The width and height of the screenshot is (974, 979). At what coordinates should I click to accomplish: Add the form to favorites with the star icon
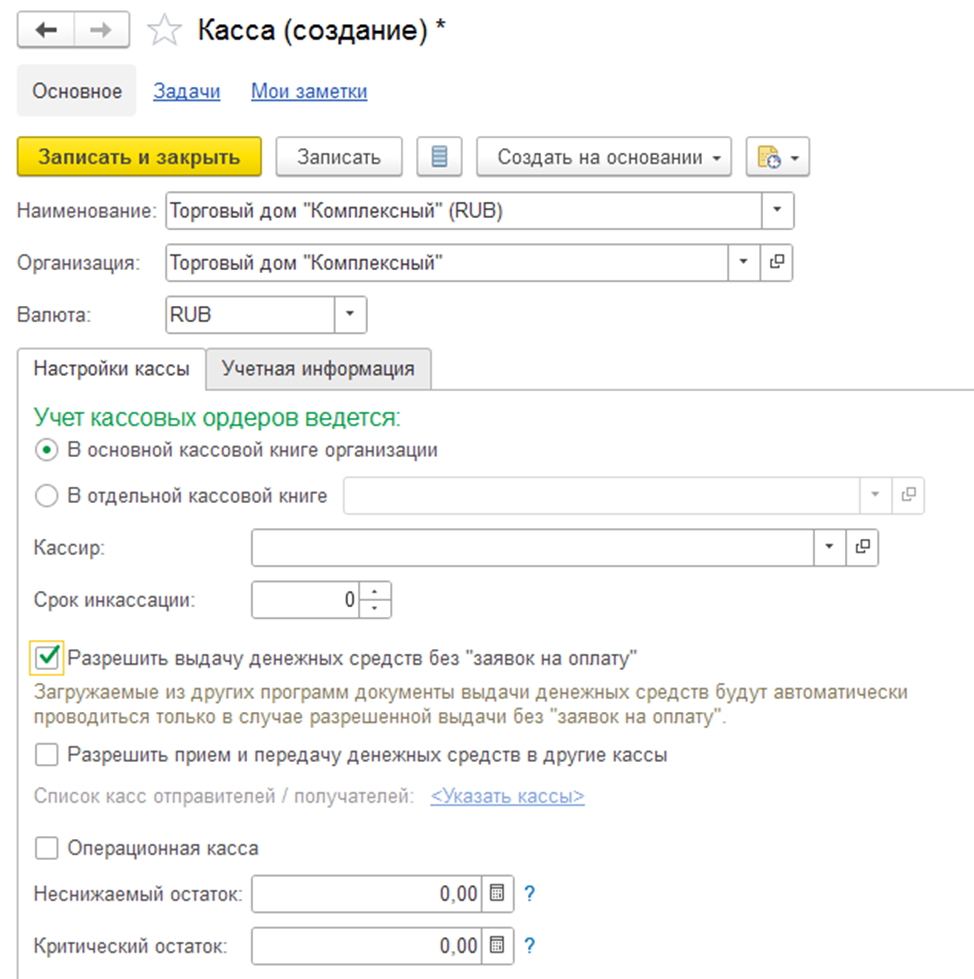coord(164,30)
